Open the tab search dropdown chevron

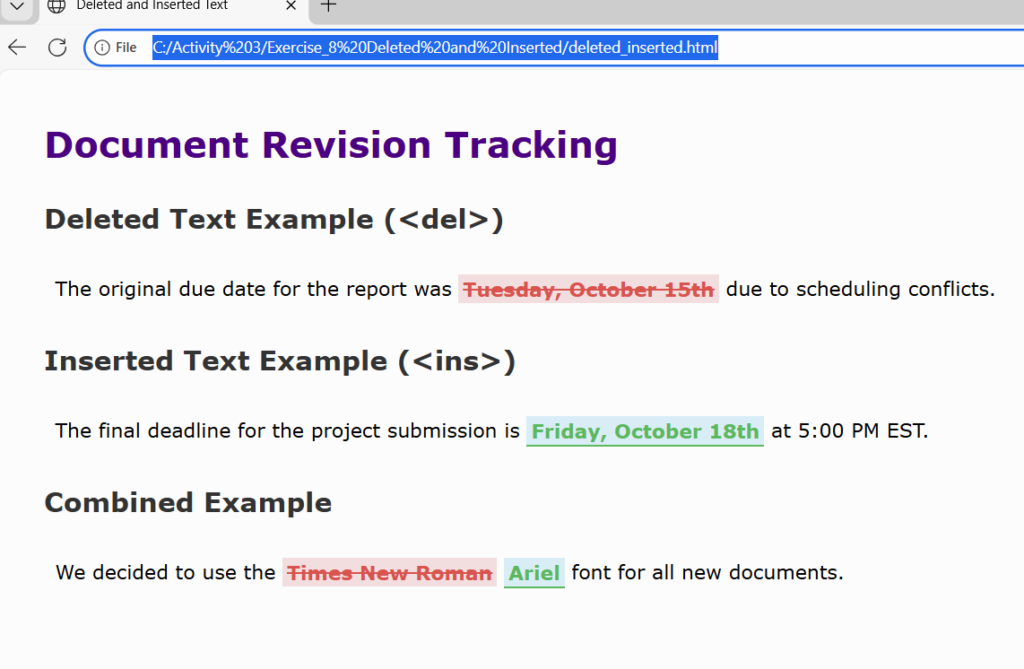[17, 6]
